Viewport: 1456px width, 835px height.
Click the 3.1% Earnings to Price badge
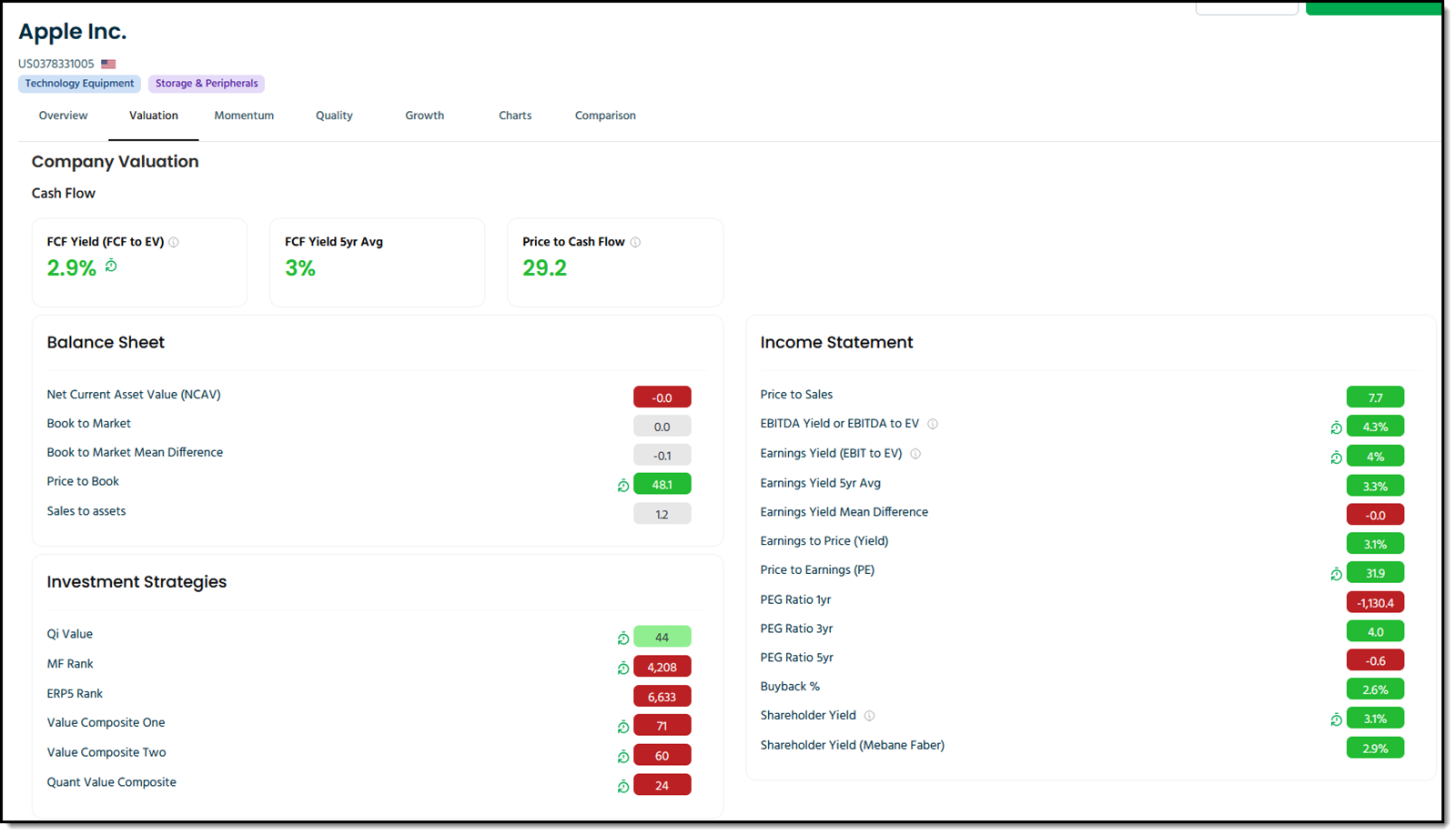pyautogui.click(x=1376, y=544)
